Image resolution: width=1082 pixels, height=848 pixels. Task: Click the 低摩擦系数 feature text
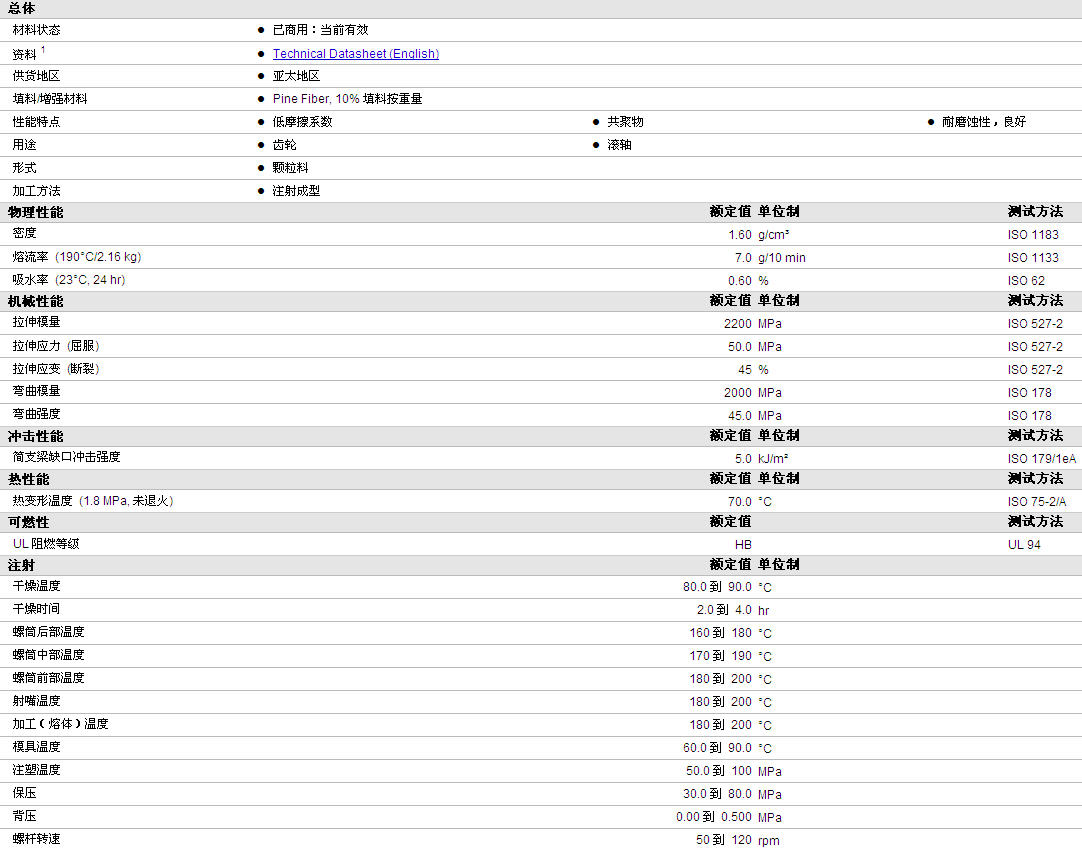point(302,121)
